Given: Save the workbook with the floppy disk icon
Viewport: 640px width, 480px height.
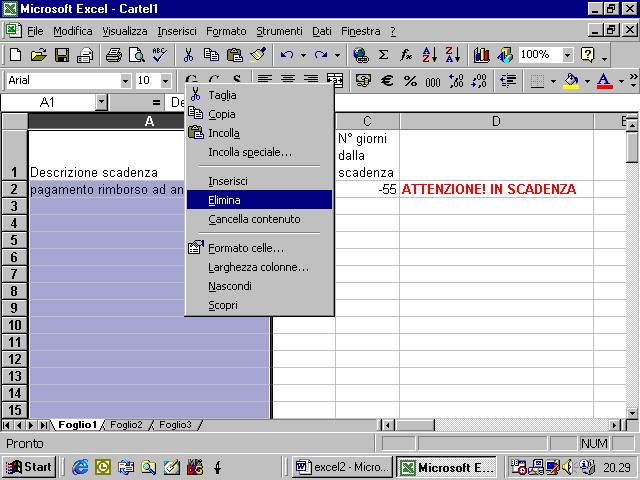Looking at the screenshot, I should pos(62,55).
